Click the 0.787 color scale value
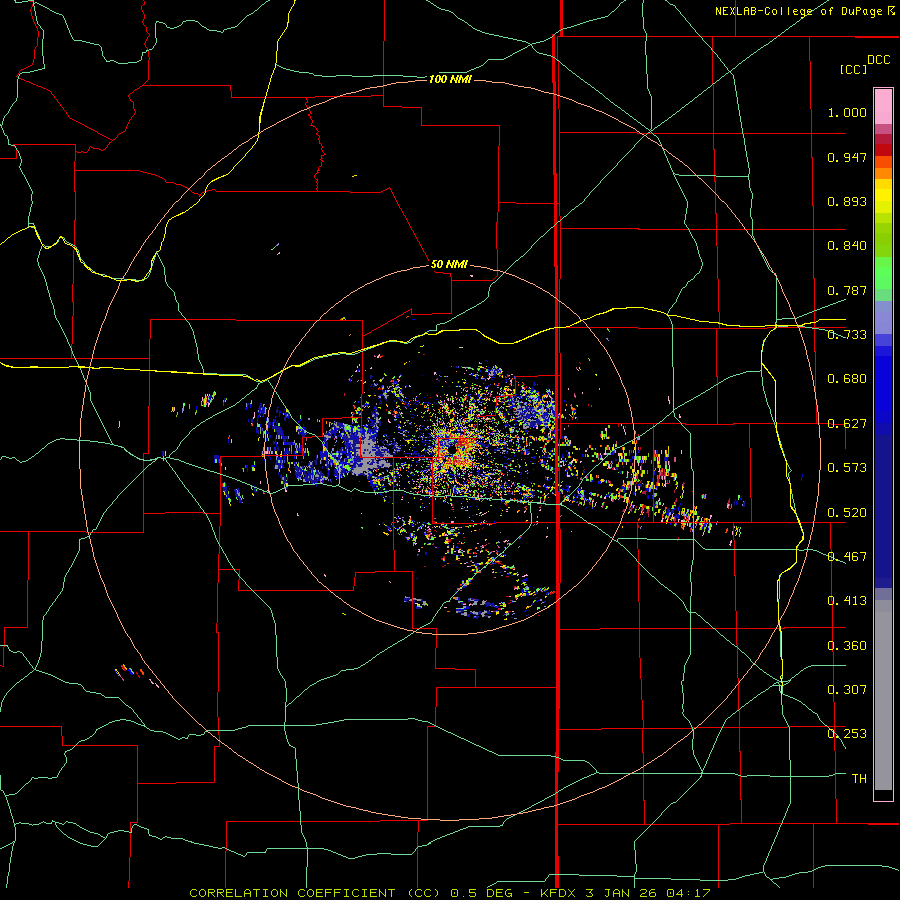The width and height of the screenshot is (900, 900). [x=847, y=290]
